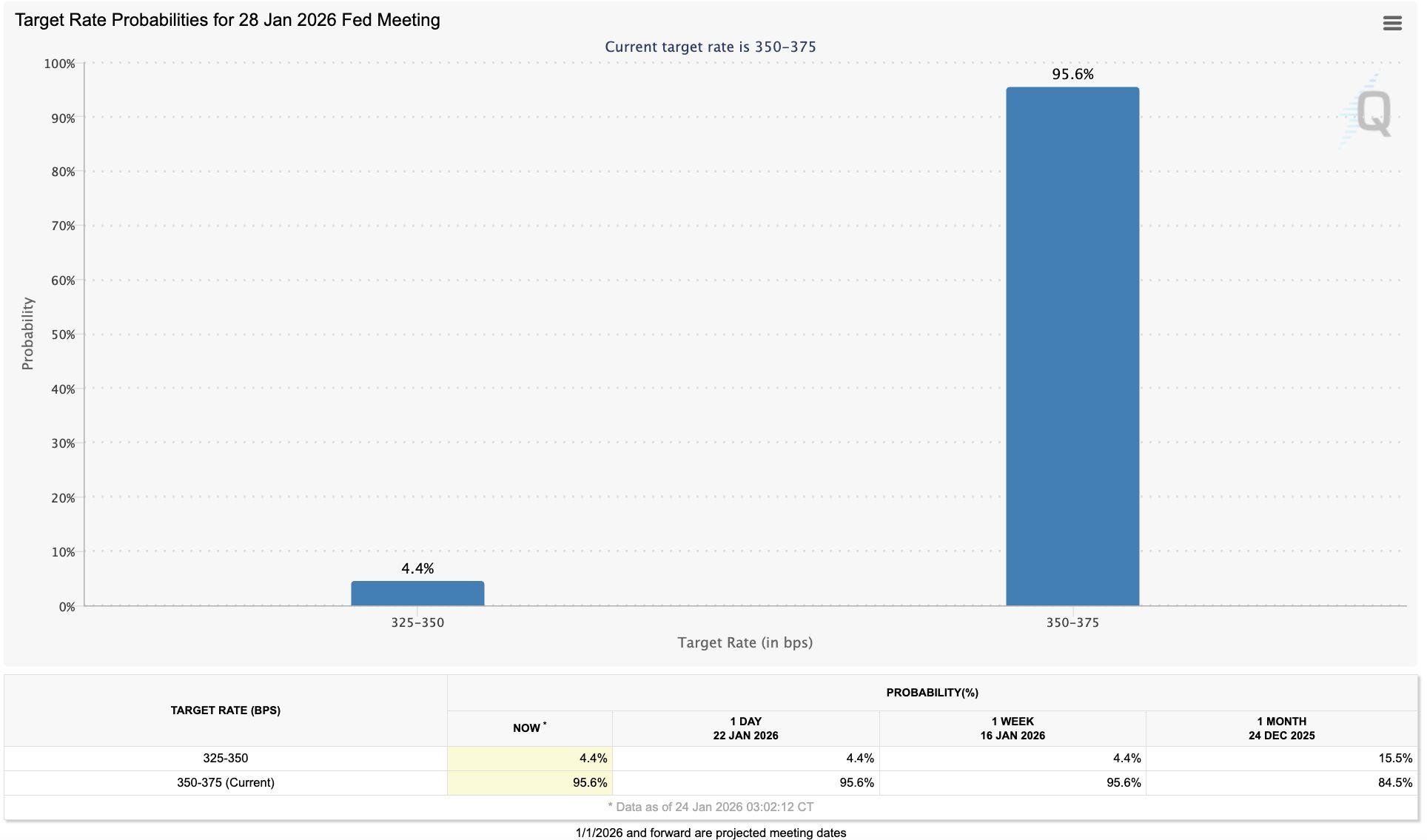Click the QuikStrike Q watermark logo
Screen dimensions: 1427x840
[x=1373, y=113]
